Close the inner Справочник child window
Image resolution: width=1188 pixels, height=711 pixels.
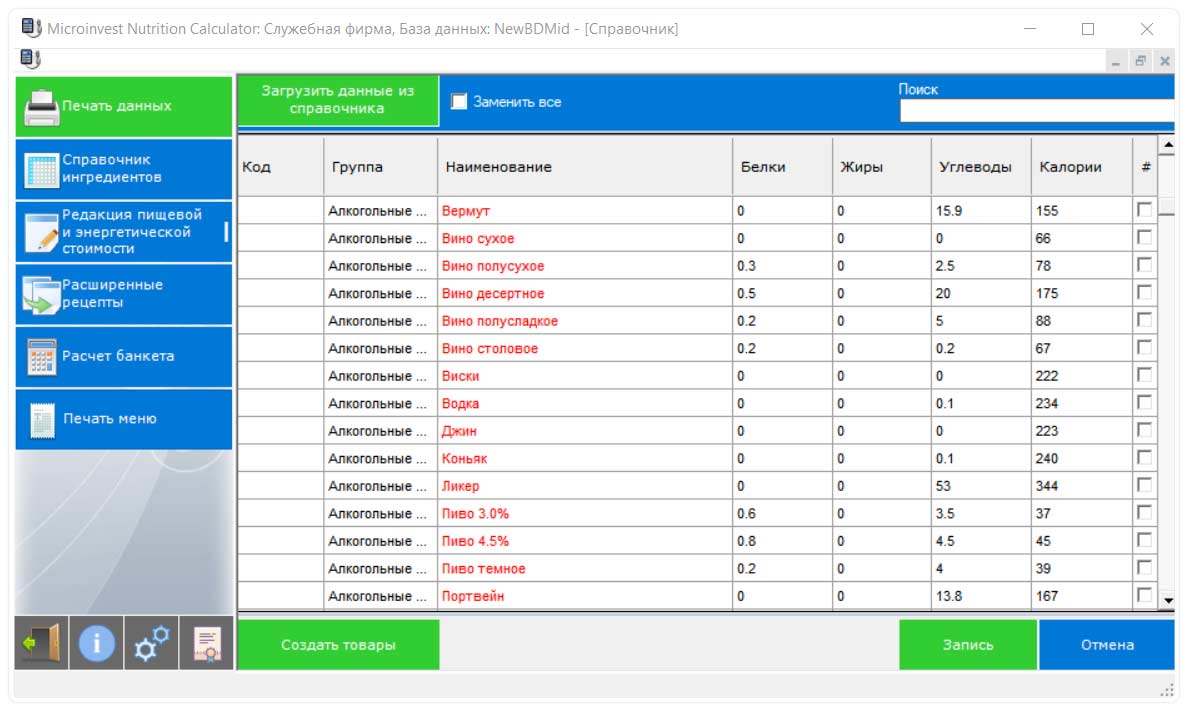coord(1165,61)
